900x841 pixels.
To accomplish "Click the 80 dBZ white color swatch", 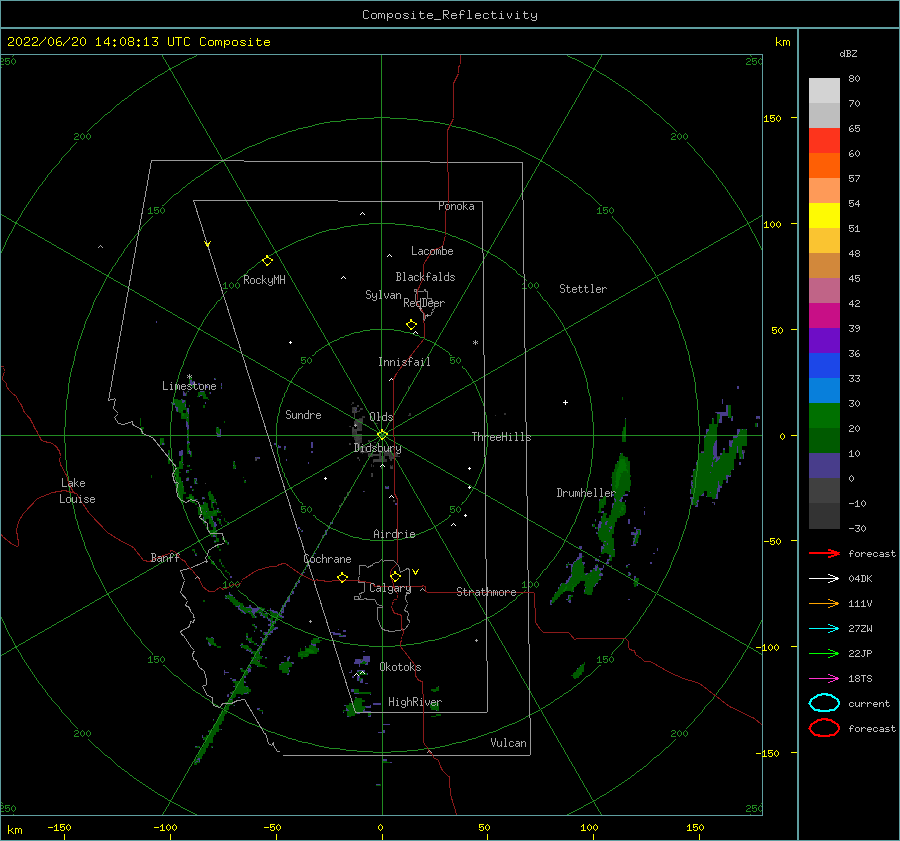I will (824, 90).
